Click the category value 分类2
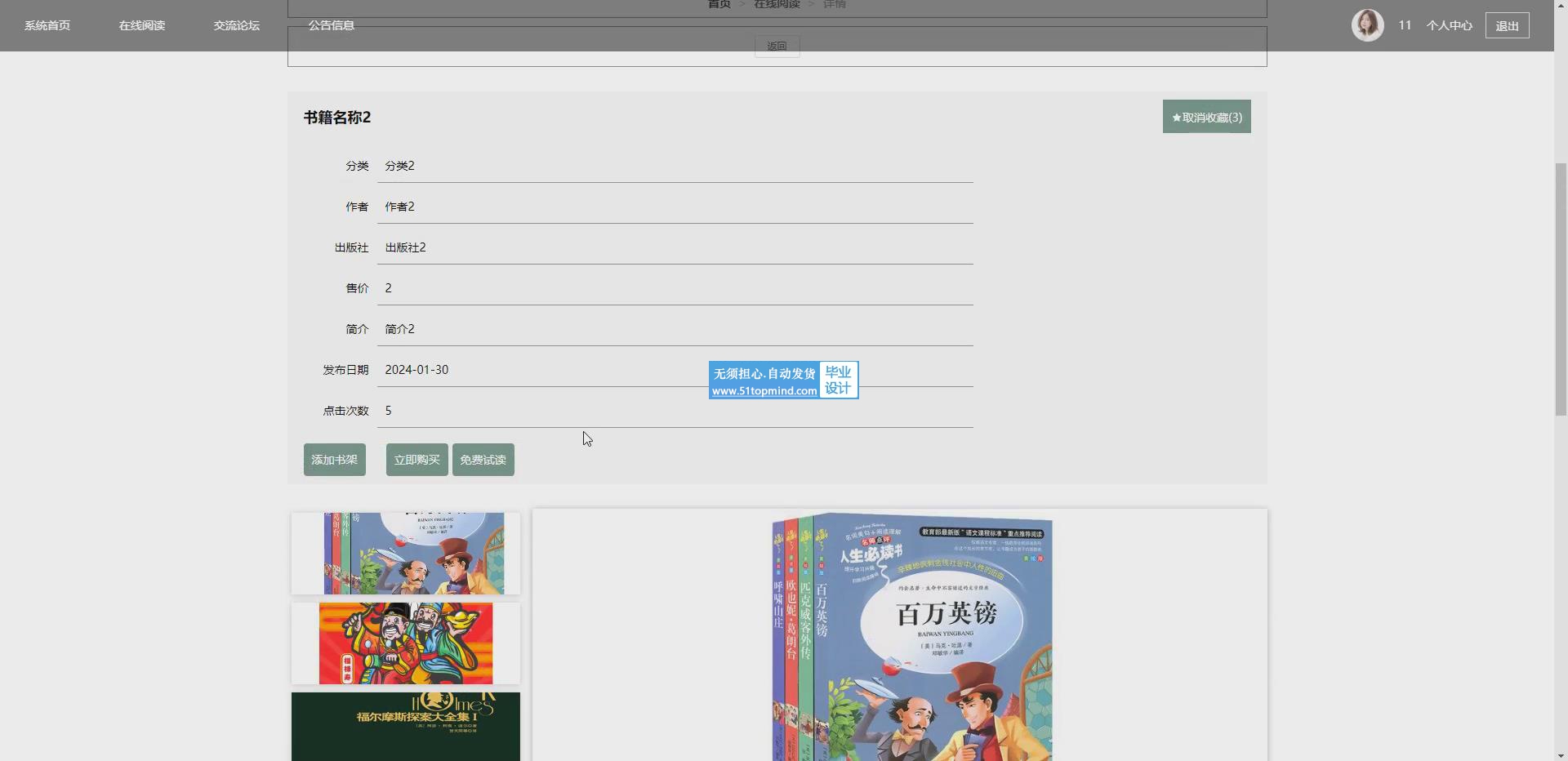This screenshot has width=1568, height=761. pos(400,166)
